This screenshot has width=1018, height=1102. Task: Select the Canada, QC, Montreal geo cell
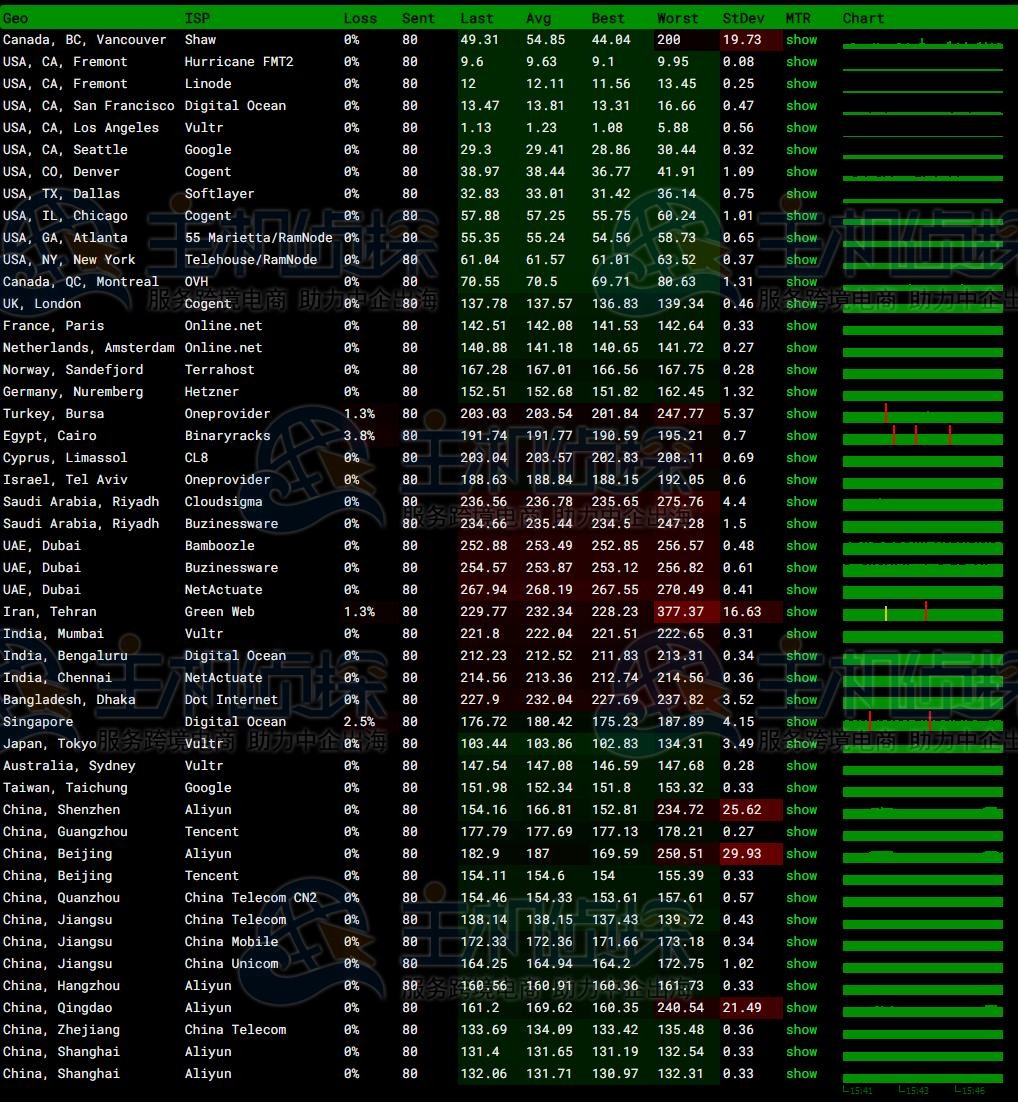[x=81, y=282]
